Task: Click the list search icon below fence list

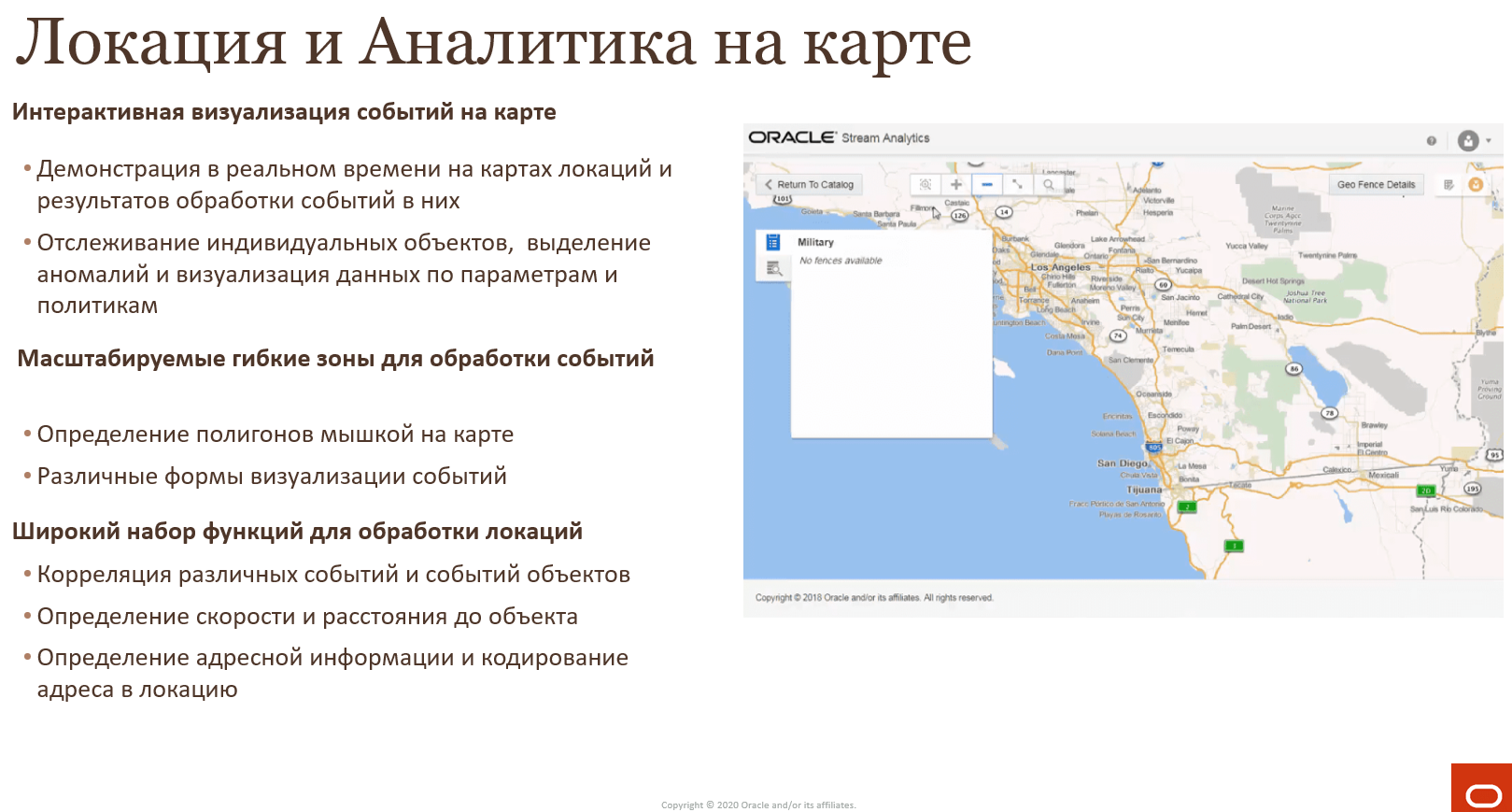Action: pyautogui.click(x=773, y=269)
